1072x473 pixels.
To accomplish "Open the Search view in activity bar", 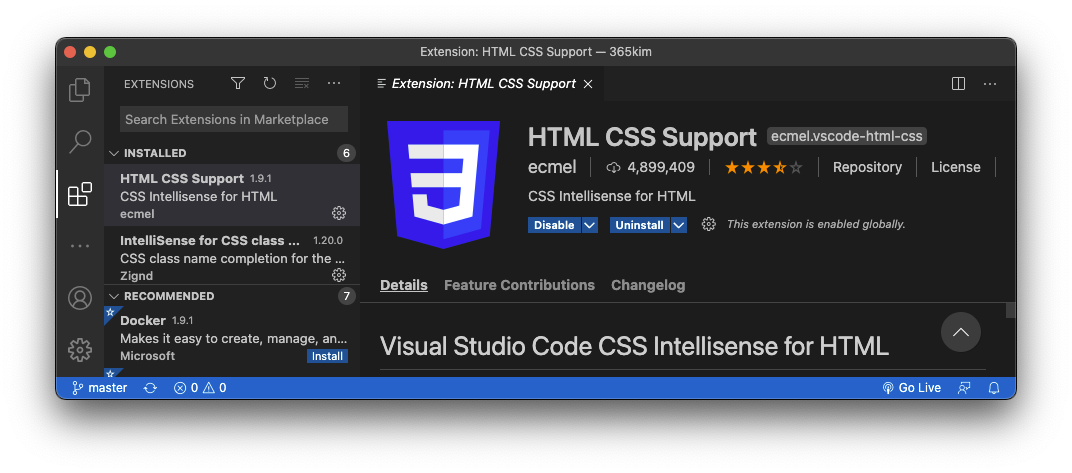I will [80, 141].
